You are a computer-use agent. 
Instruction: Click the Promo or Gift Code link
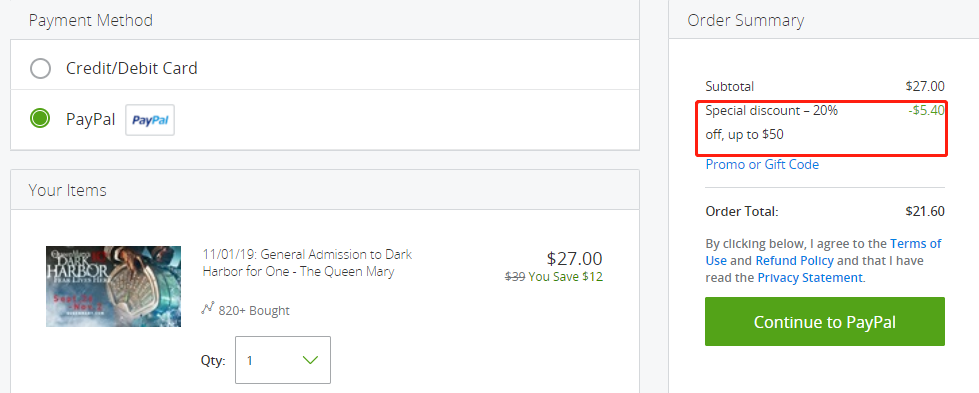tap(762, 164)
